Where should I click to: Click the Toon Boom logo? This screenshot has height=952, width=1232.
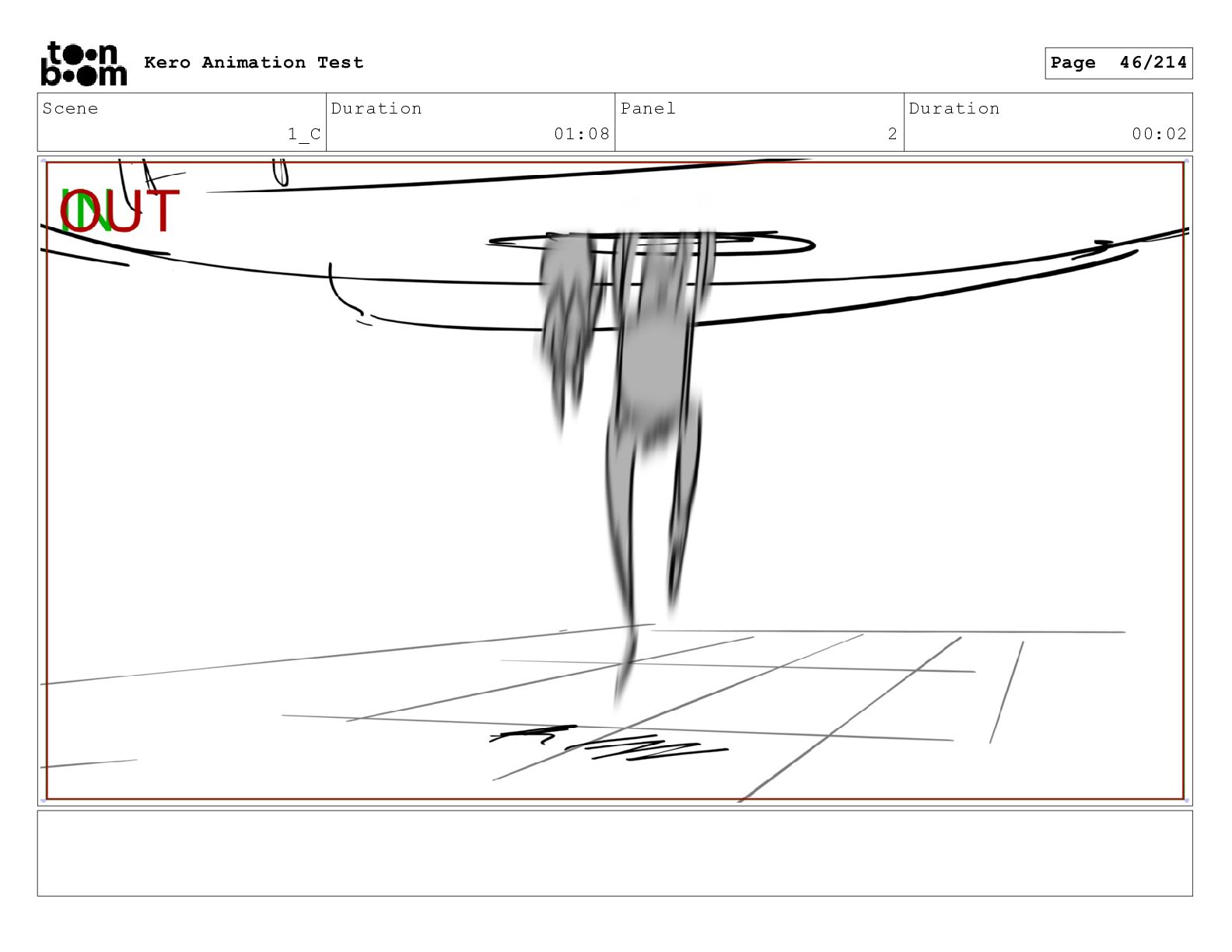[84, 63]
